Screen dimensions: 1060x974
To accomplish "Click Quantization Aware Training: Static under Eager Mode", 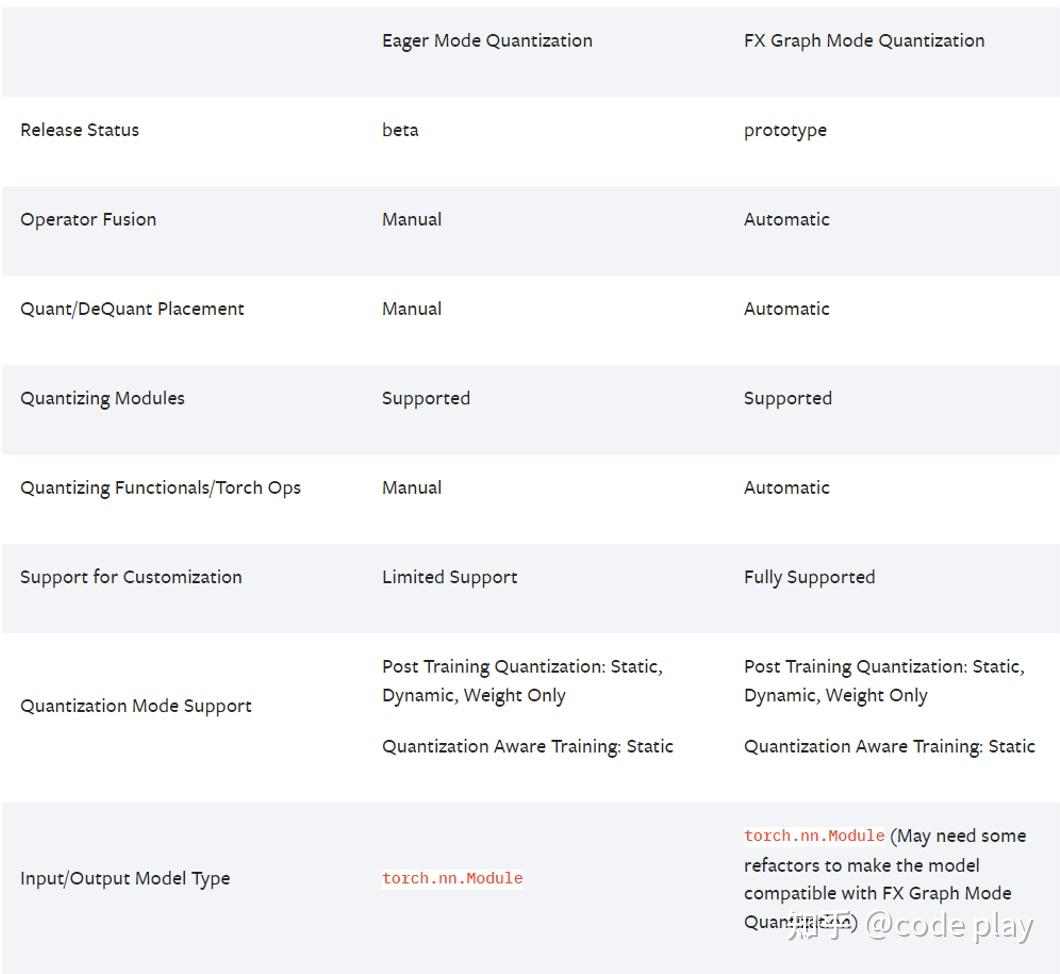I will point(527,746).
